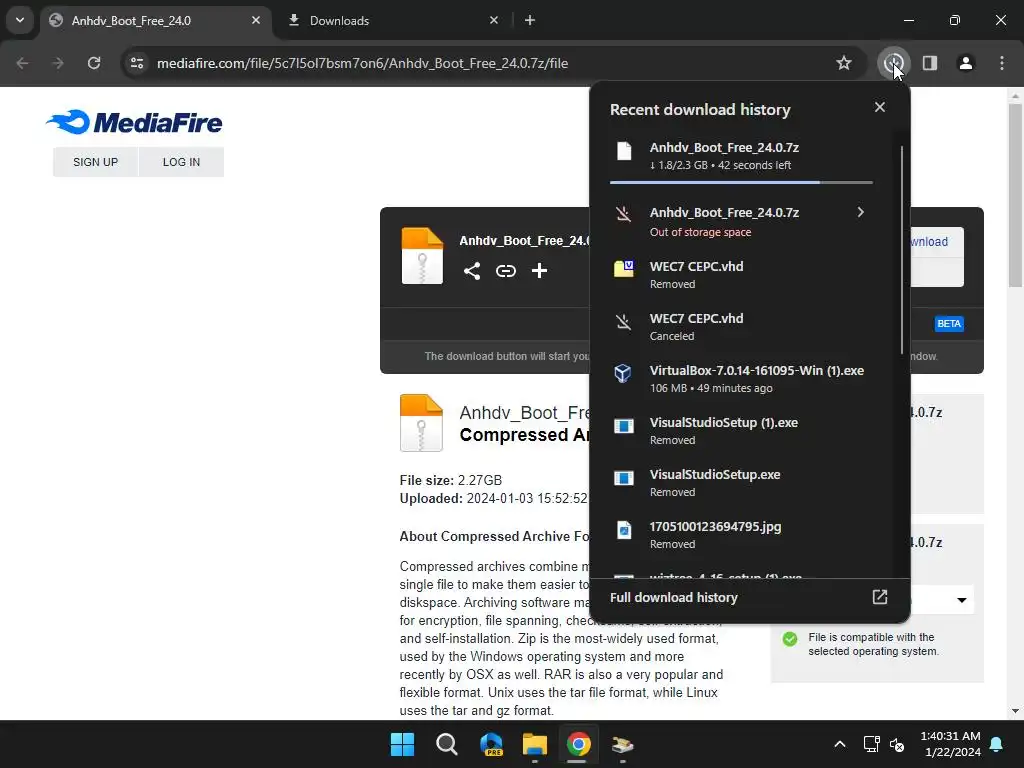1024x768 pixels.
Task: View site information icon in address bar
Action: coord(137,63)
